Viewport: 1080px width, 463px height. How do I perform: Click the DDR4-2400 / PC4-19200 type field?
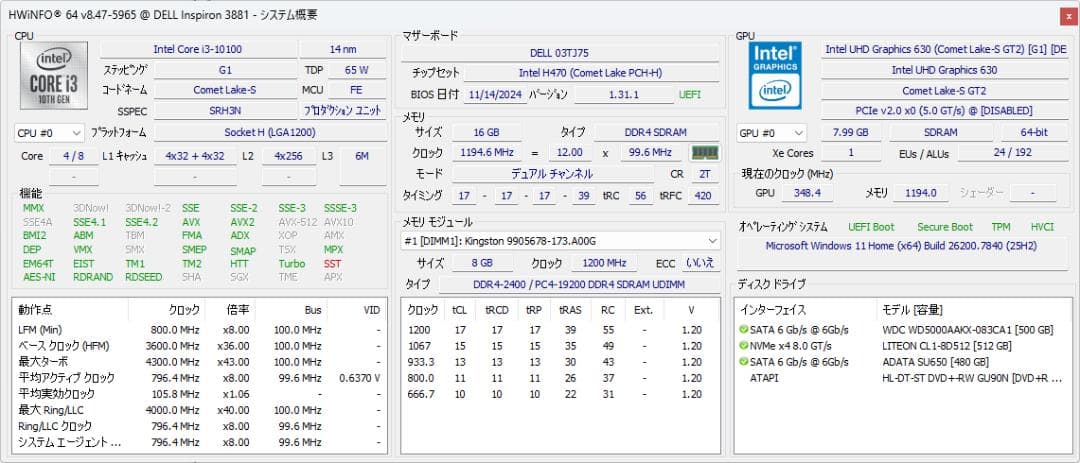[x=579, y=285]
